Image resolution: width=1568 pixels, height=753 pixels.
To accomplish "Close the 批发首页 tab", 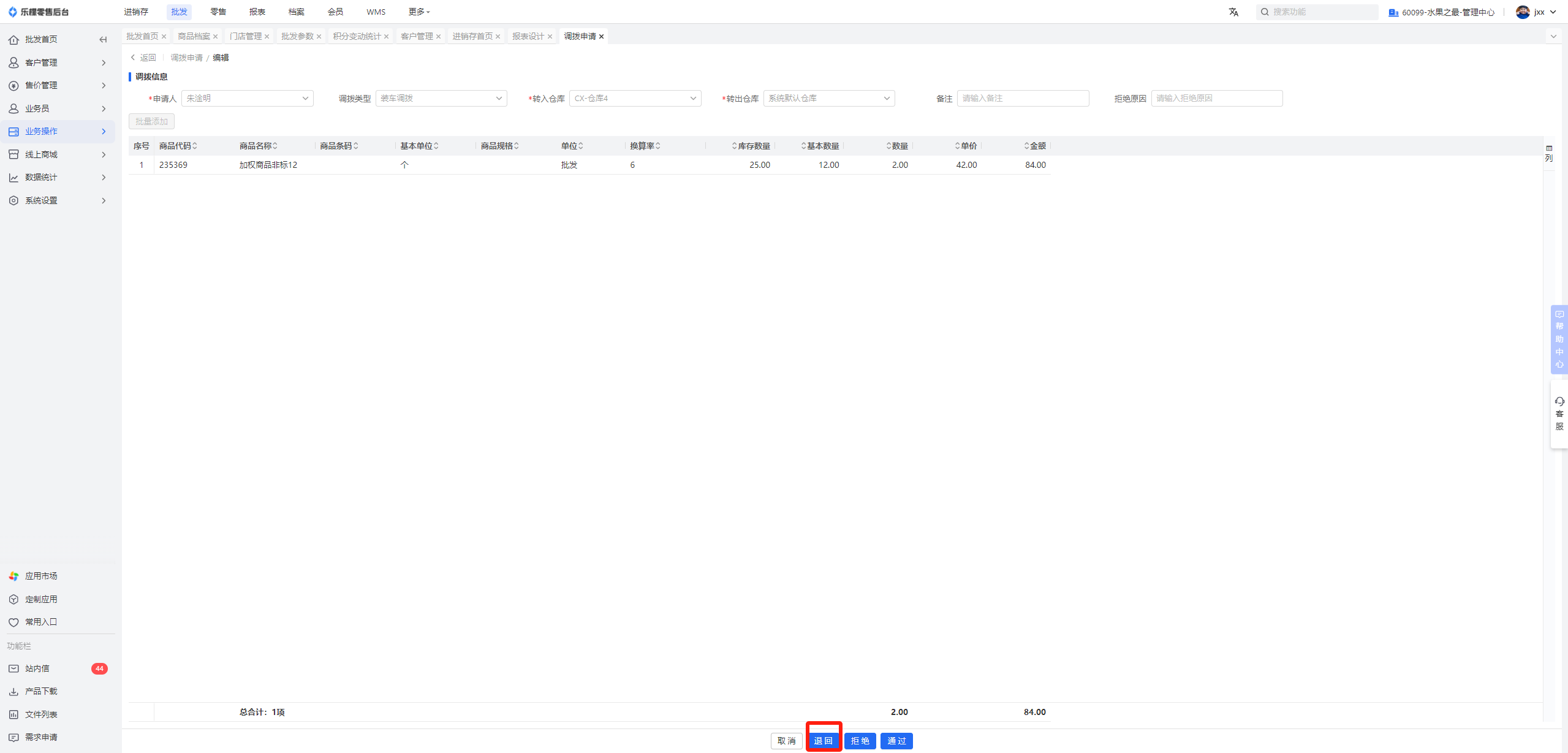I will [164, 37].
